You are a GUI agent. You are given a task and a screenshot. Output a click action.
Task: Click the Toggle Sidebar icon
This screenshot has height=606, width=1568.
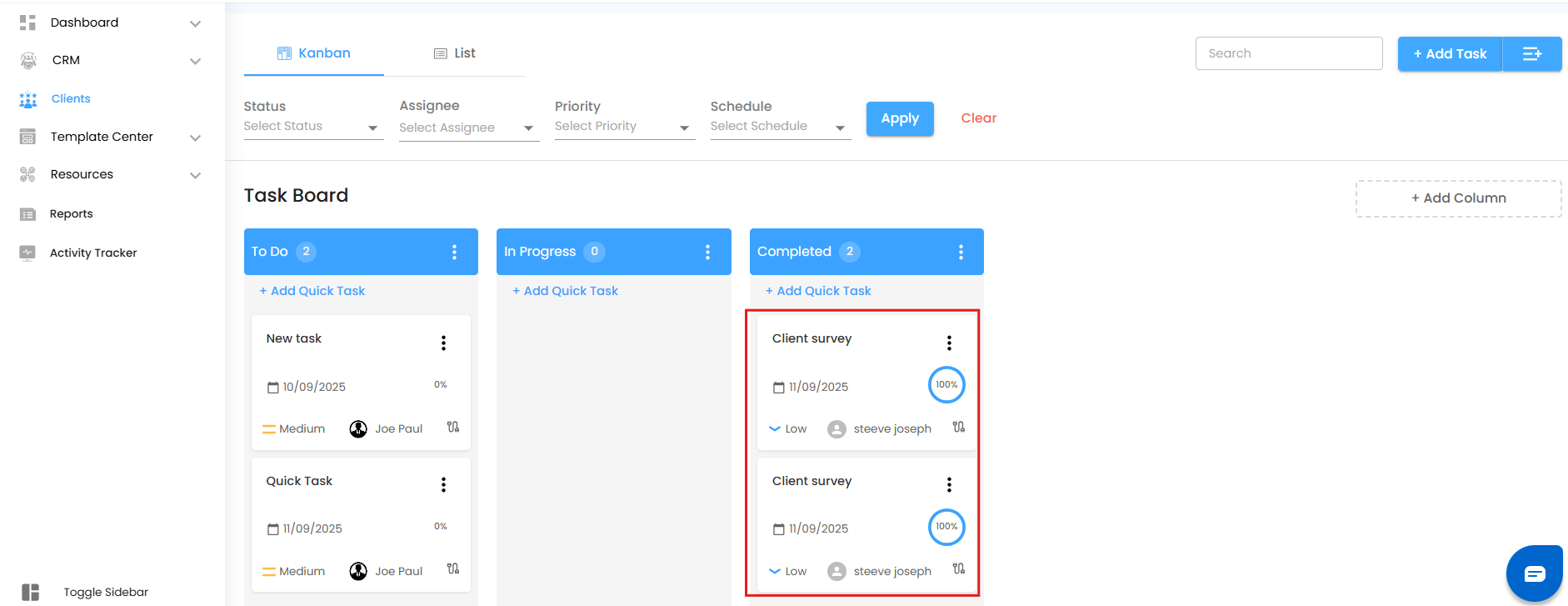[x=31, y=592]
